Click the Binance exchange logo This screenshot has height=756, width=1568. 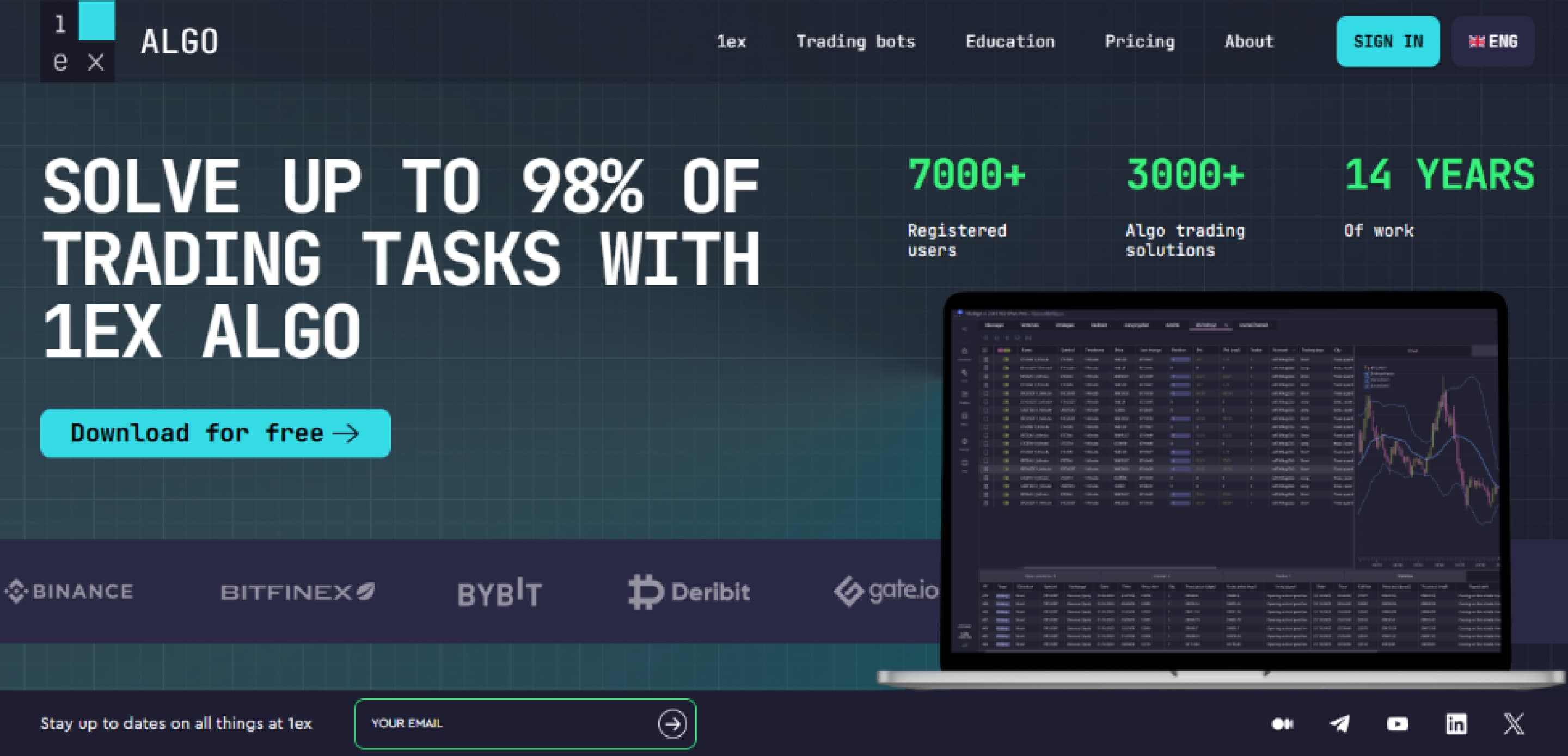pos(69,592)
